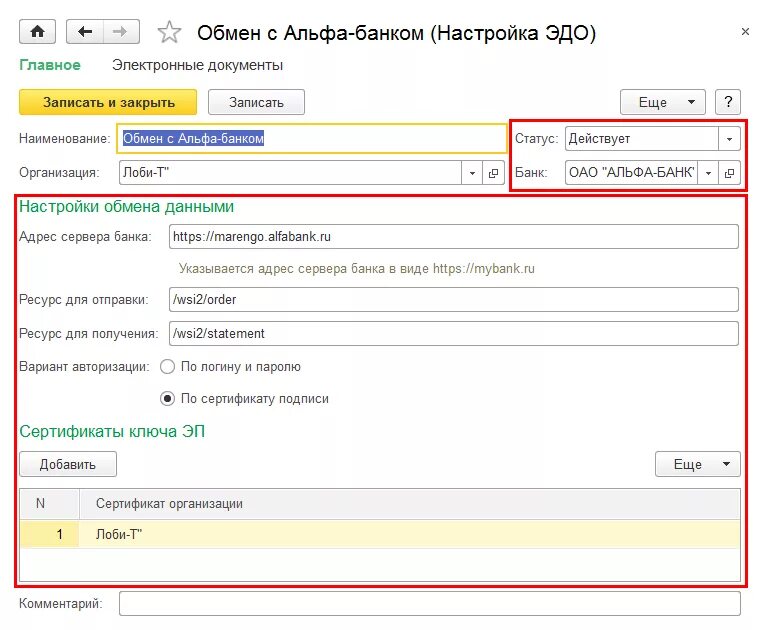Switch to the Электронные документы tab
Image resolution: width=767 pixels, height=630 pixels.
click(197, 65)
